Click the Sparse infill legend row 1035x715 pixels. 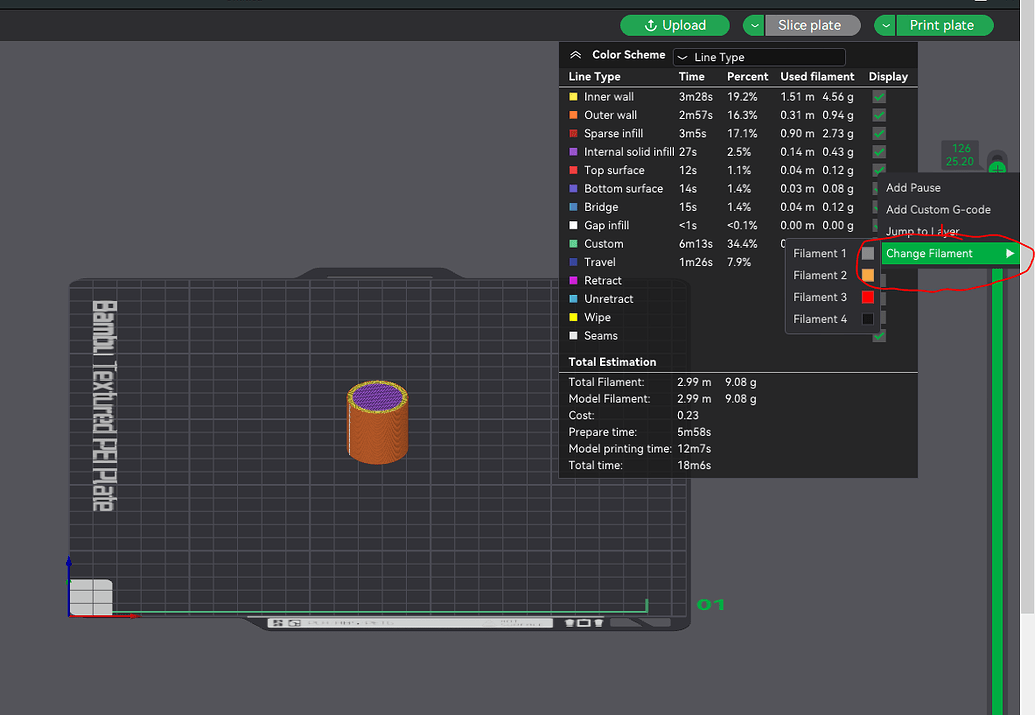(x=738, y=134)
